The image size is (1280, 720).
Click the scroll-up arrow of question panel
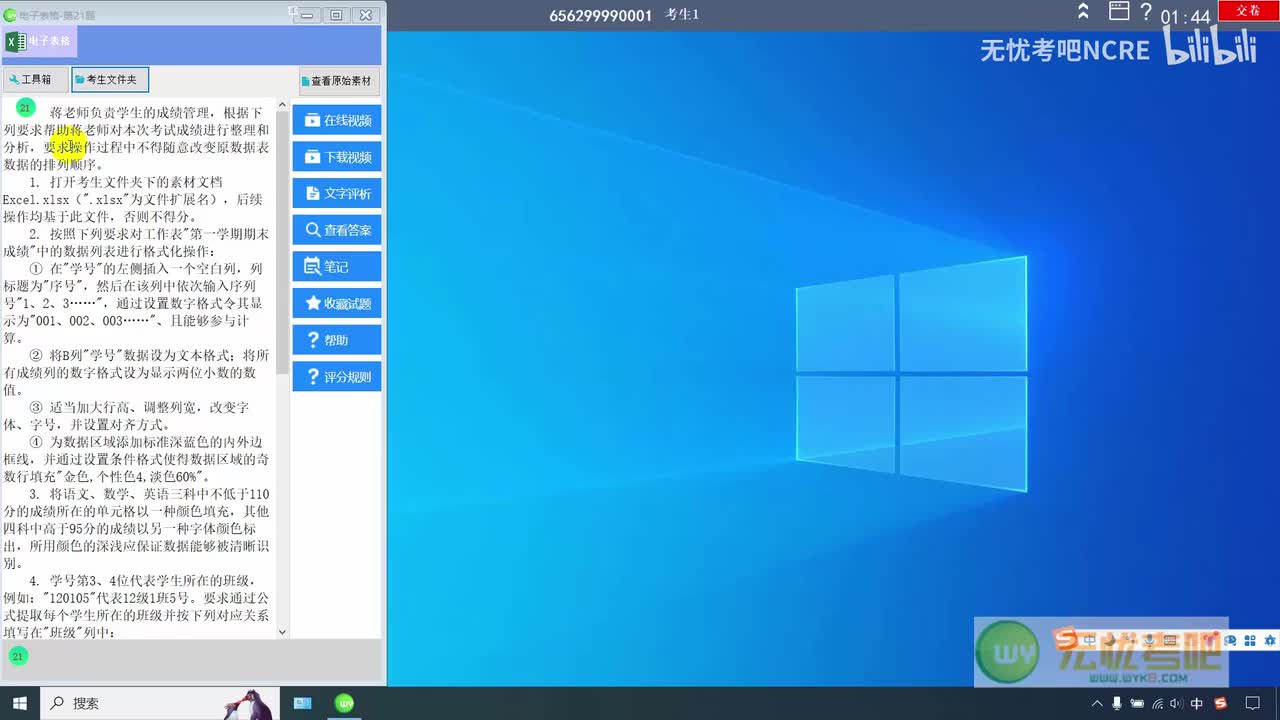point(282,105)
